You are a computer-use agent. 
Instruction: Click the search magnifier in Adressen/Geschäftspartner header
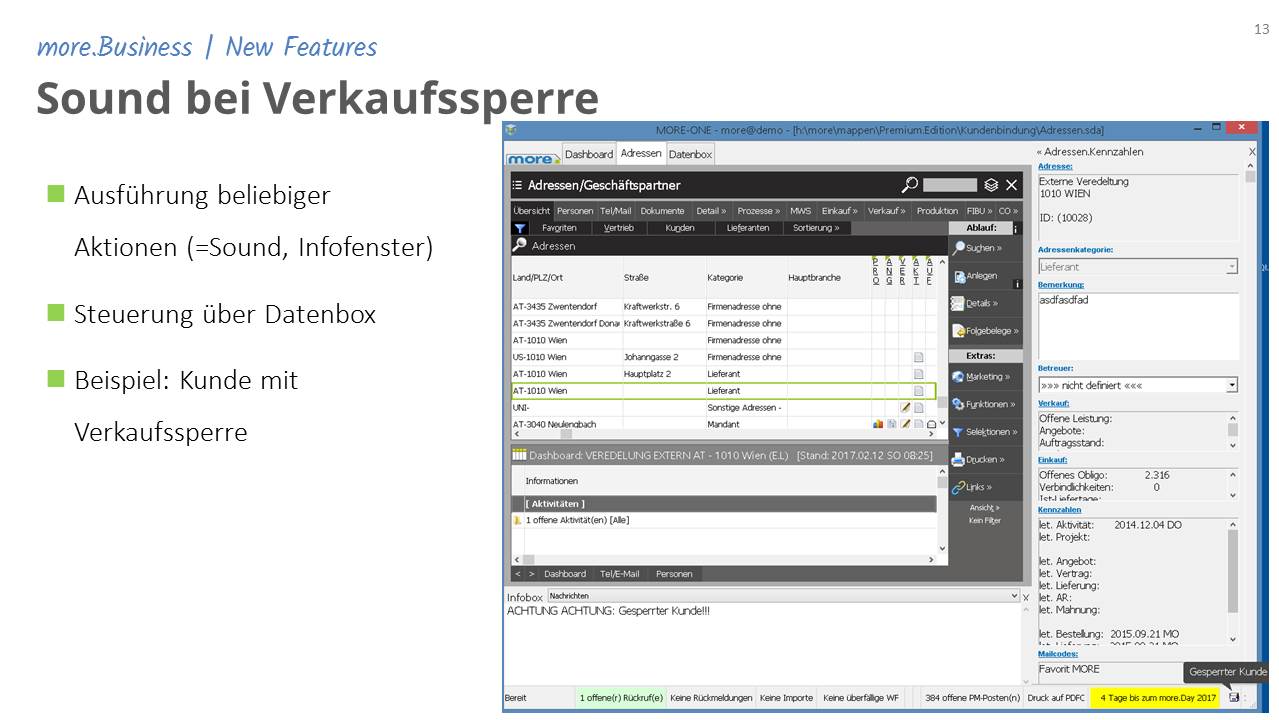pos(910,185)
